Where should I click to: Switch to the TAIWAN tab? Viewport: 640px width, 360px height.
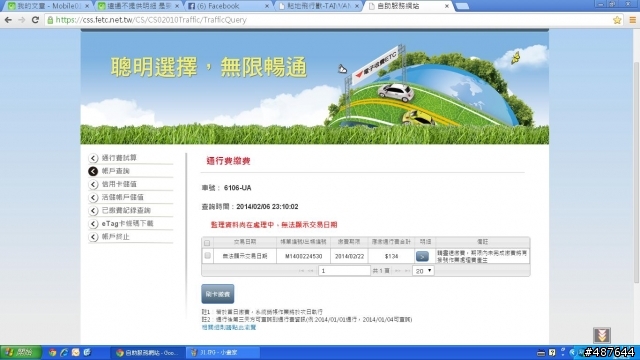point(318,6)
